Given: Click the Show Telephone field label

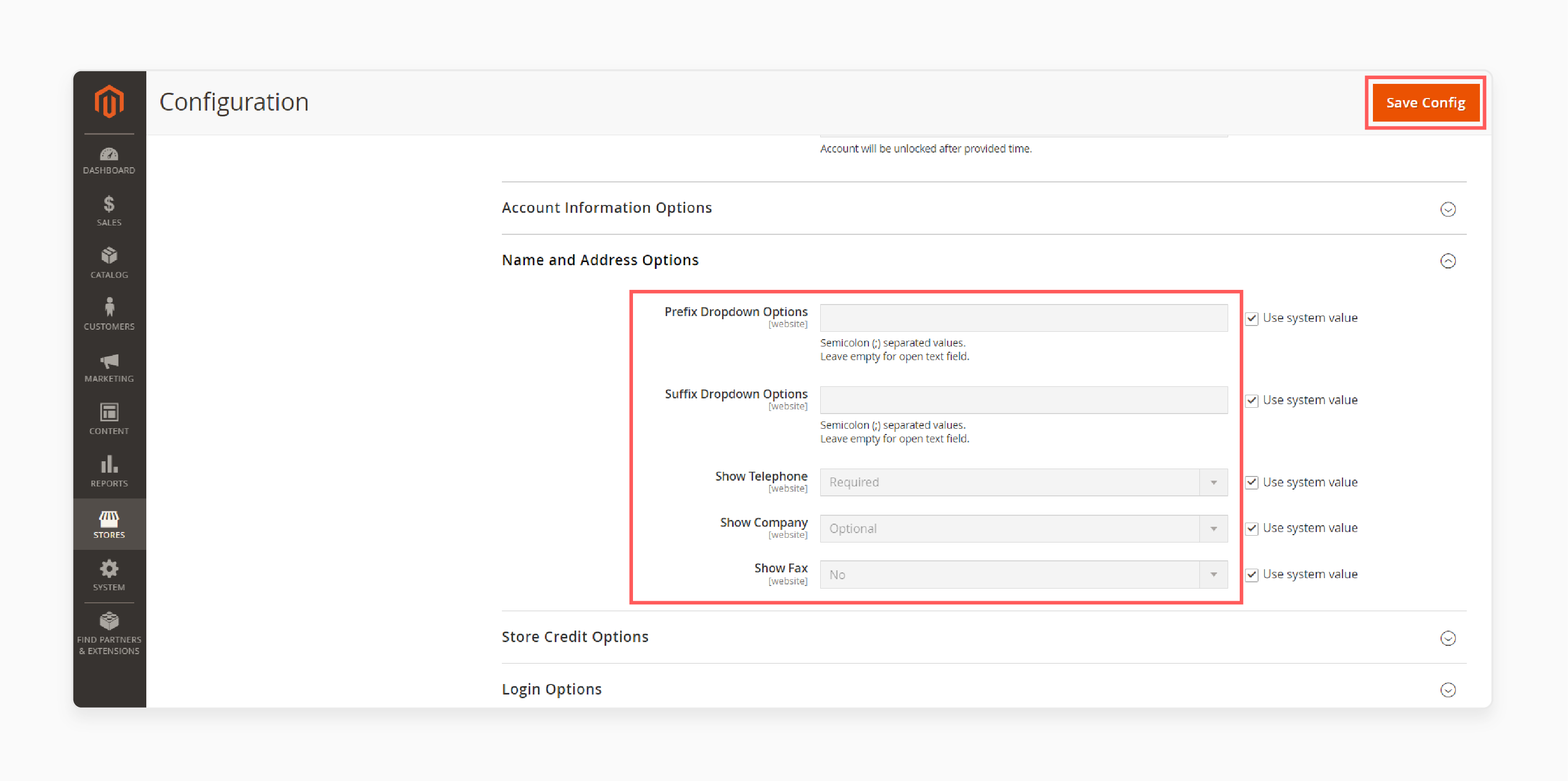Looking at the screenshot, I should click(761, 476).
